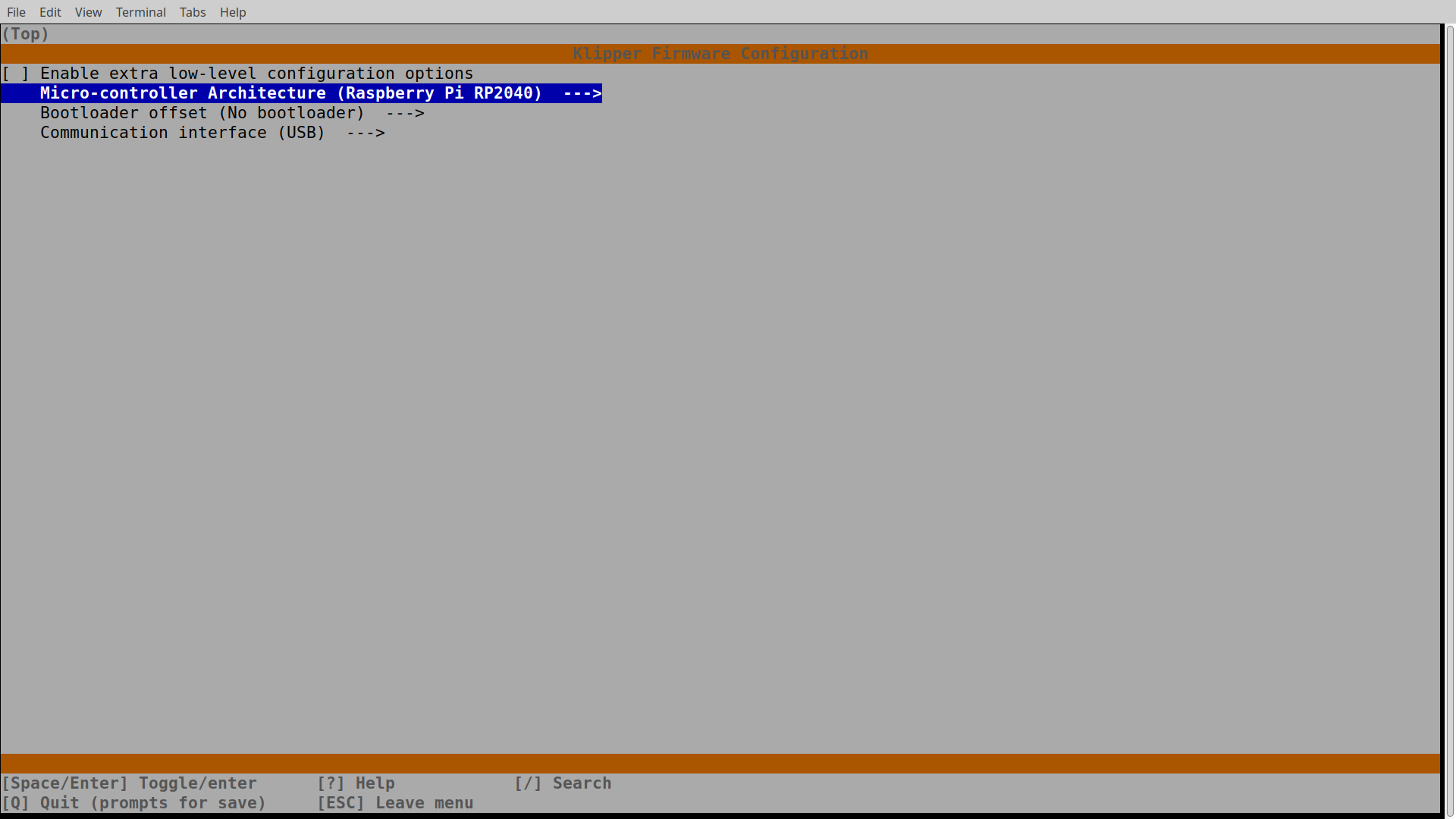Viewport: 1456px width, 819px height.
Task: Click the arrow after USB interface
Action: 366,133
